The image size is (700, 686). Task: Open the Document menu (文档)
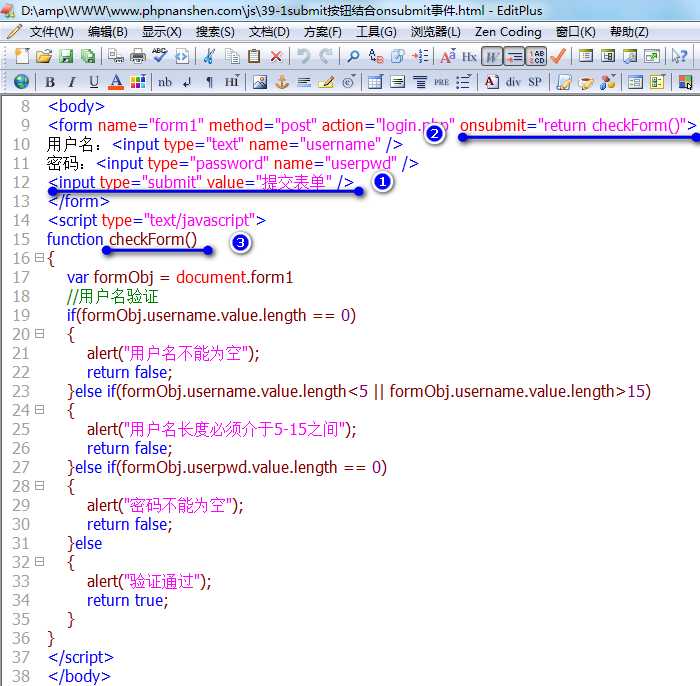269,32
